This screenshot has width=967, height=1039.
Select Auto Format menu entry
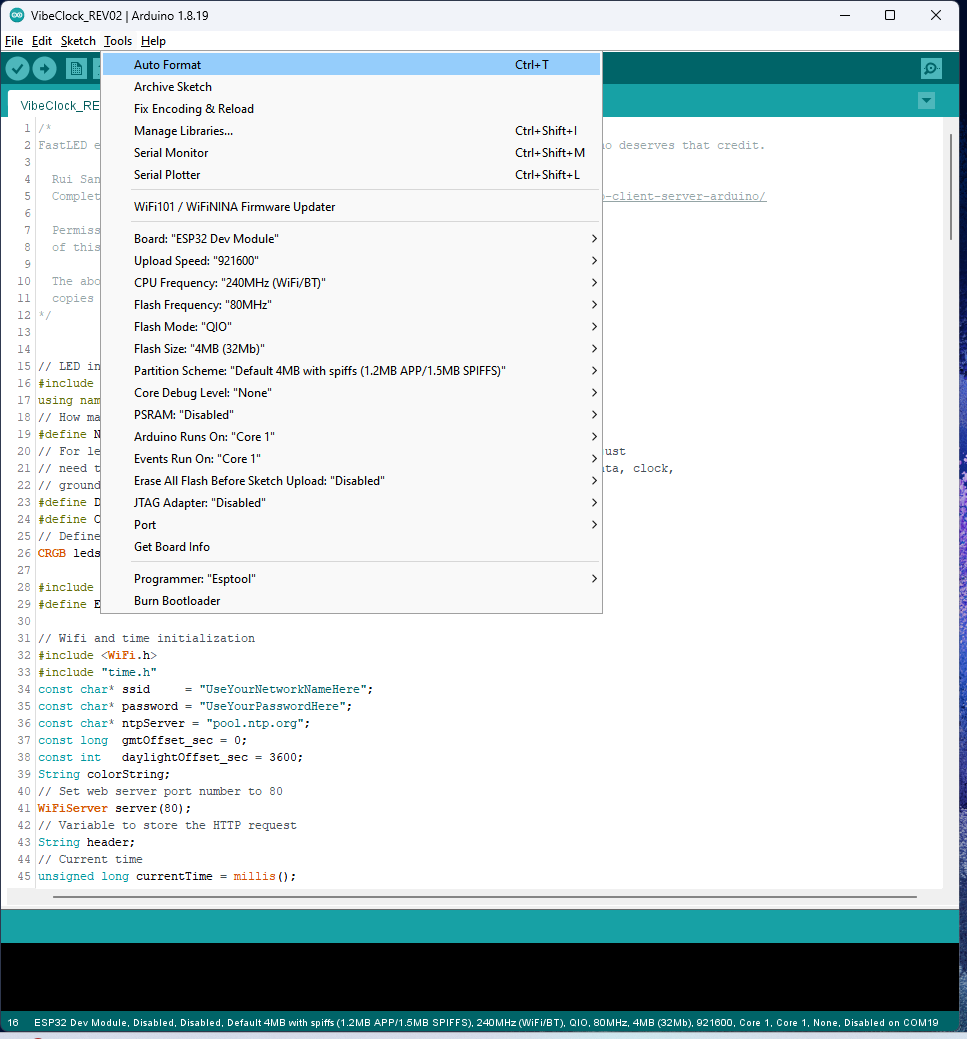click(x=351, y=65)
